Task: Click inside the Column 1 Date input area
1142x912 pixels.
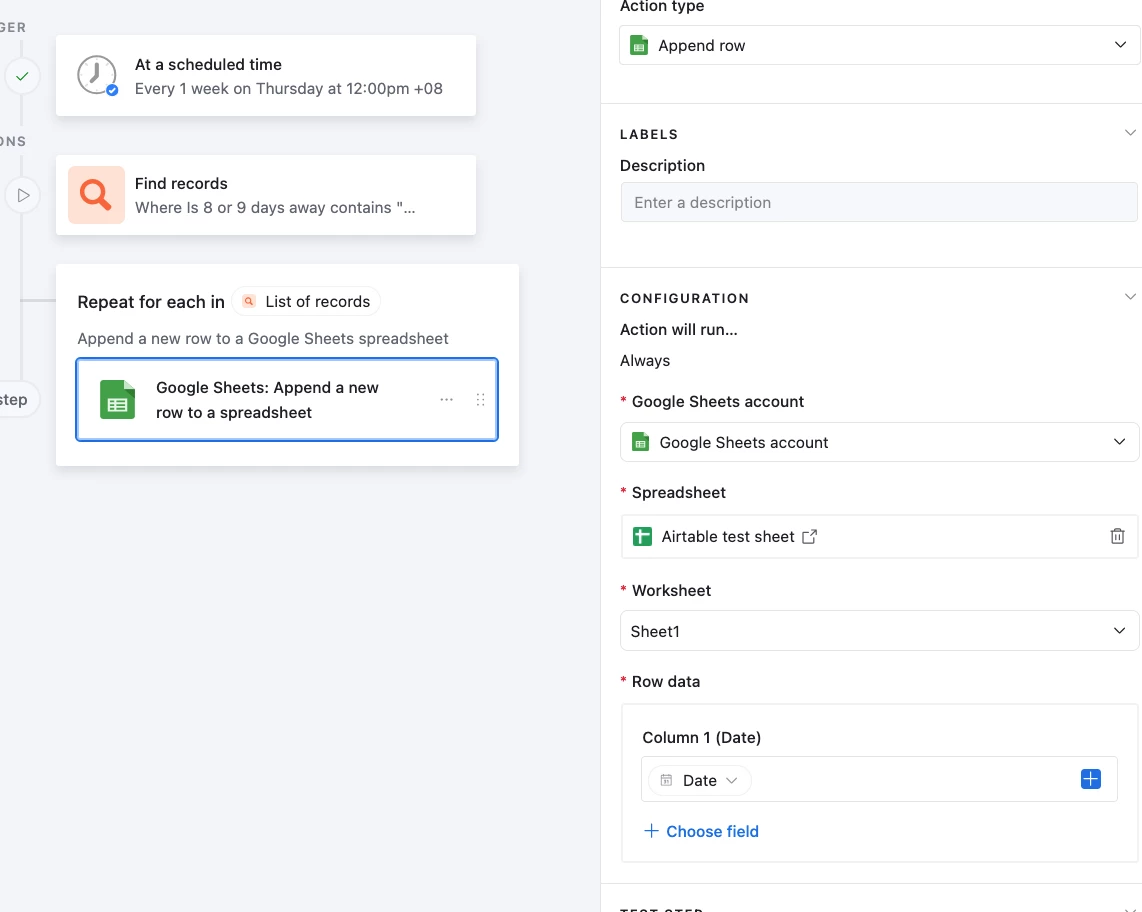Action: 878,779
